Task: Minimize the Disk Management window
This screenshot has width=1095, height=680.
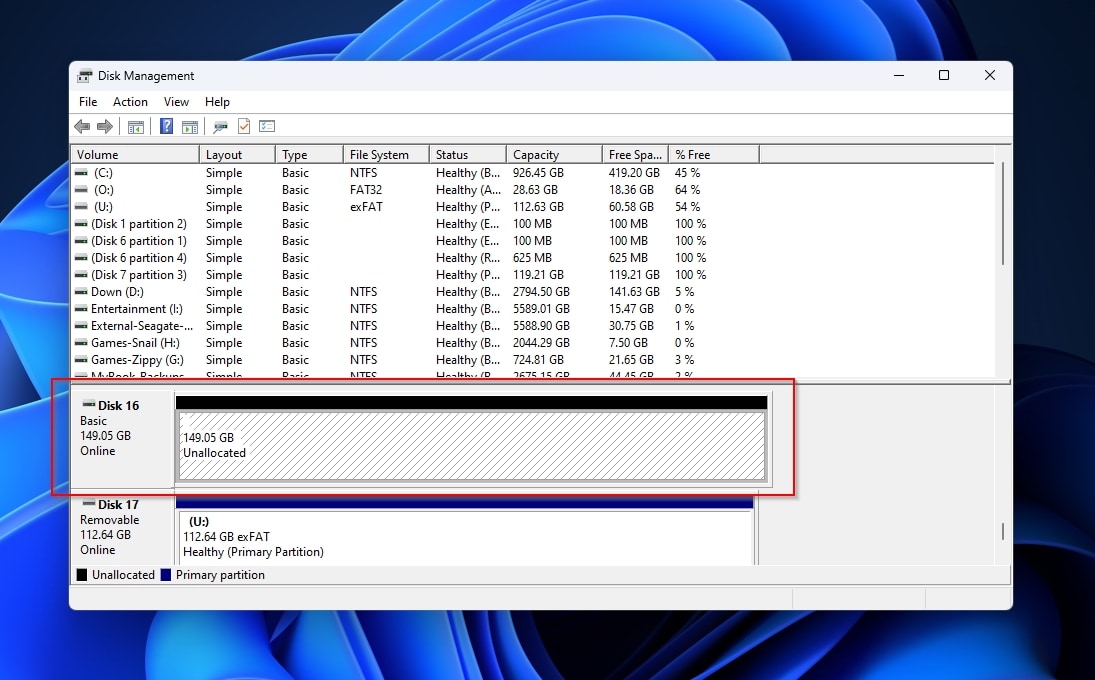Action: pyautogui.click(x=899, y=75)
